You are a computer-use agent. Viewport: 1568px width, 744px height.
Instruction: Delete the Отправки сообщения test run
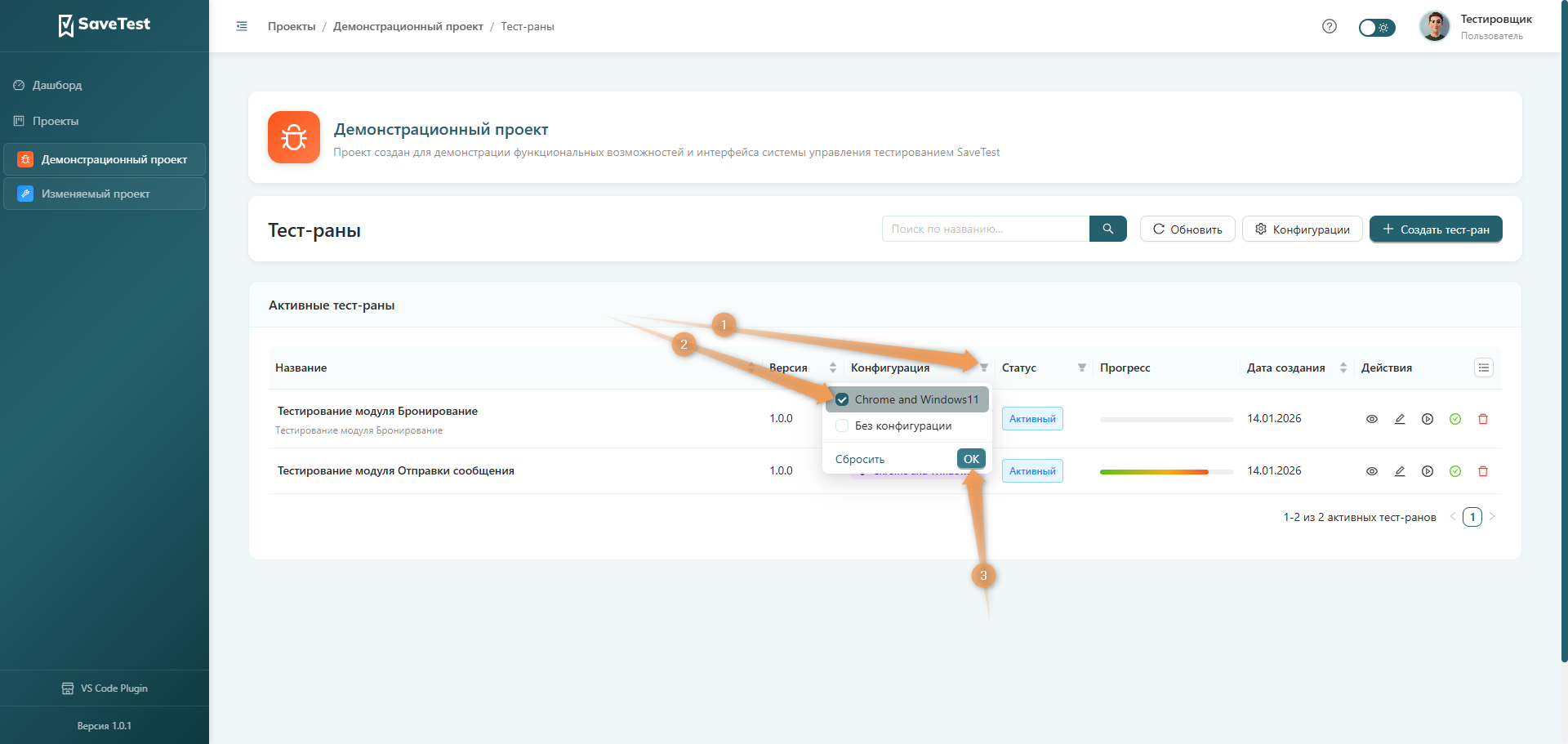[x=1482, y=471]
